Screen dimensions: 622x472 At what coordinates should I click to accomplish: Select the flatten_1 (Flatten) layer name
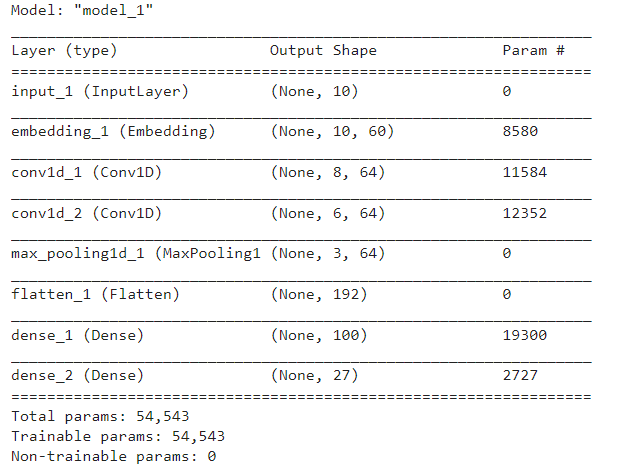coord(95,294)
